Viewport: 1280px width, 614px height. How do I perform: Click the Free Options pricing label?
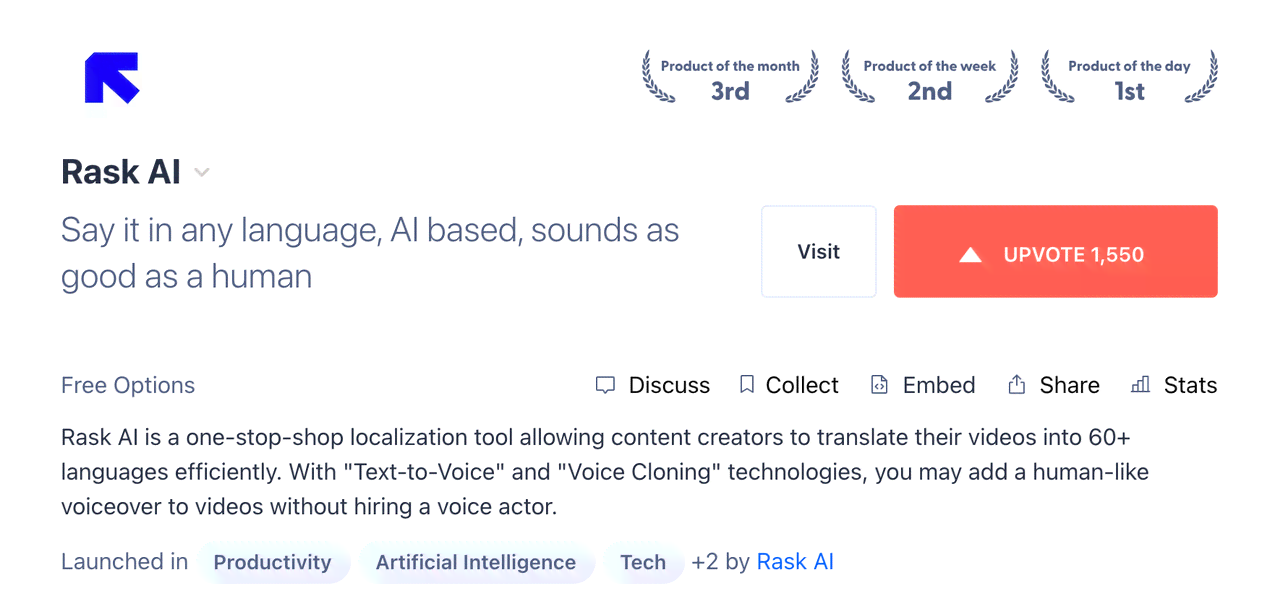coord(128,385)
